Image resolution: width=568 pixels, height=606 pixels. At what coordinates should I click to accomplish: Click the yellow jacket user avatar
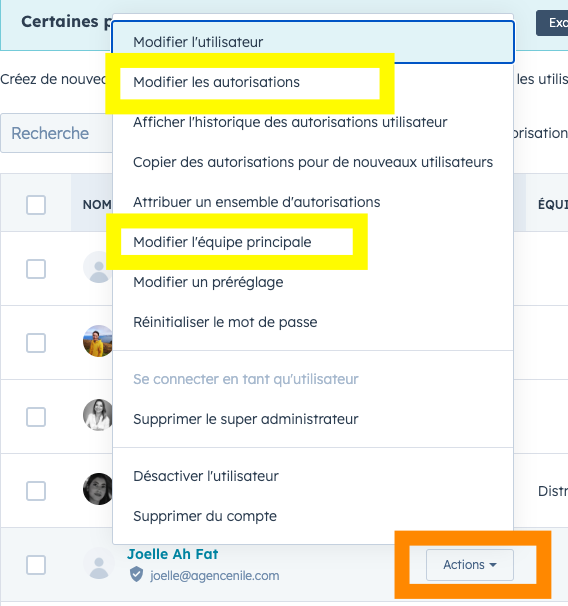point(98,341)
